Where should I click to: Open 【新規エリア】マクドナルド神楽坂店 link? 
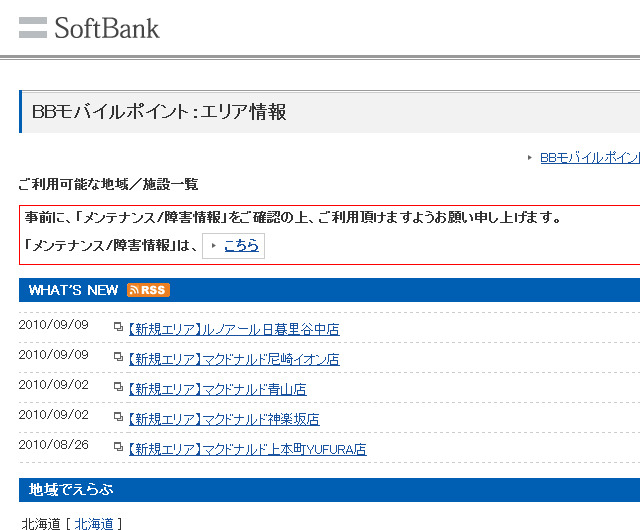(x=224, y=419)
